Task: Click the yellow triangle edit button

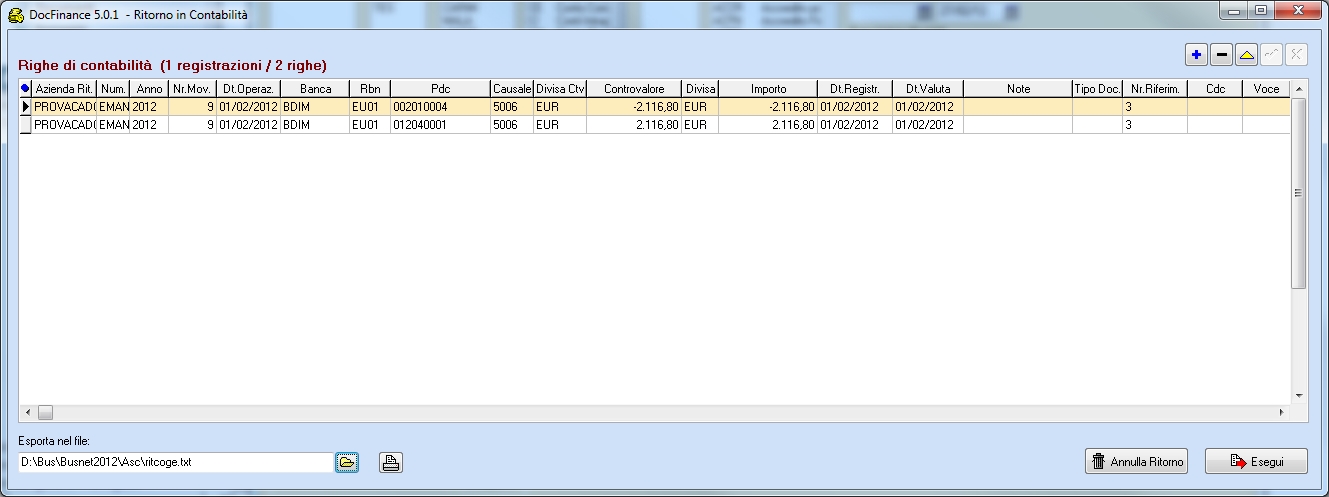Action: coord(1247,55)
